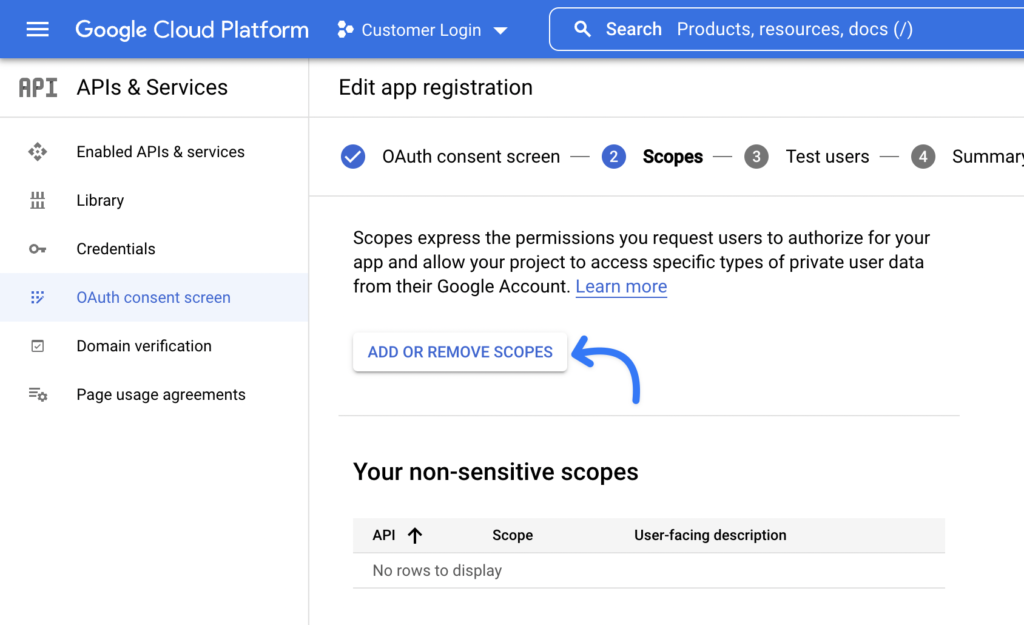This screenshot has height=625, width=1024.
Task: Click ADD OR REMOVE SCOPES
Action: point(459,352)
